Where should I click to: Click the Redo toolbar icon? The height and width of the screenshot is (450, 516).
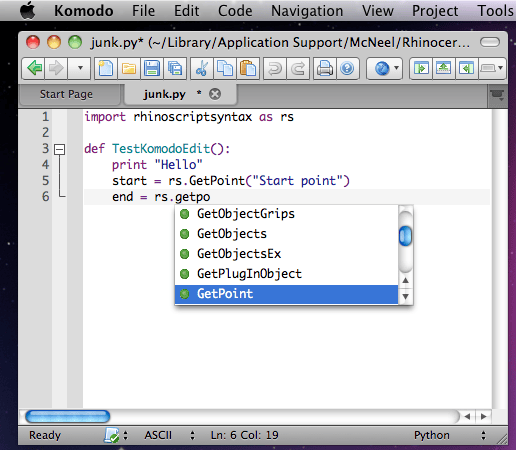pos(298,68)
